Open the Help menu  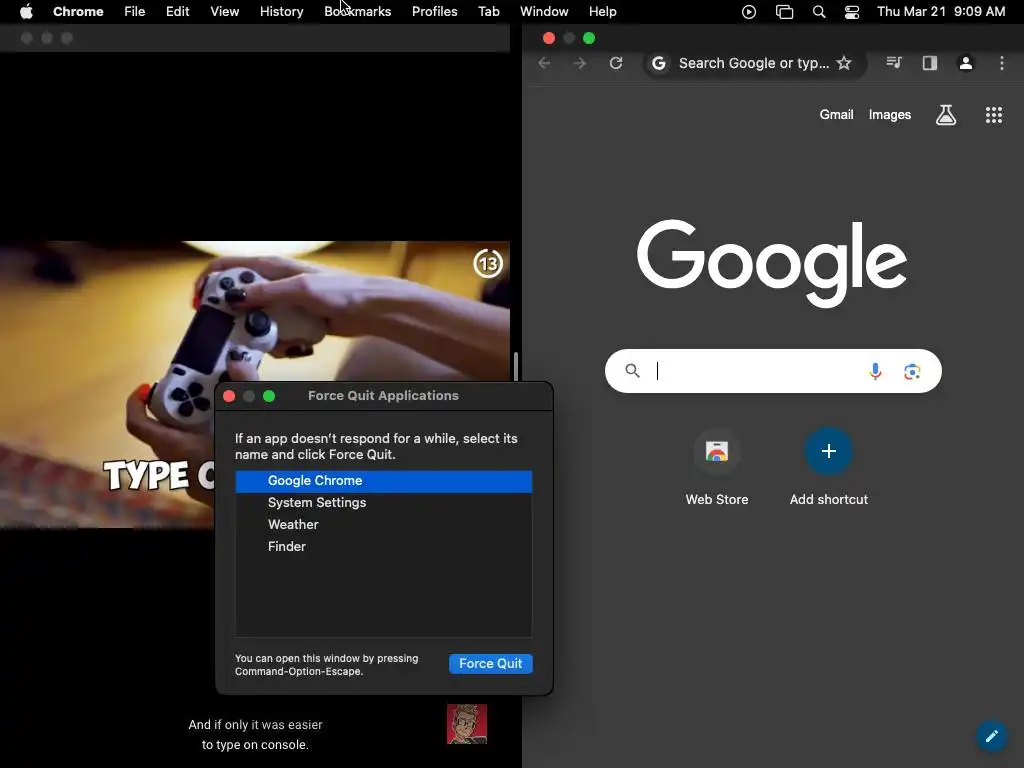click(x=602, y=11)
